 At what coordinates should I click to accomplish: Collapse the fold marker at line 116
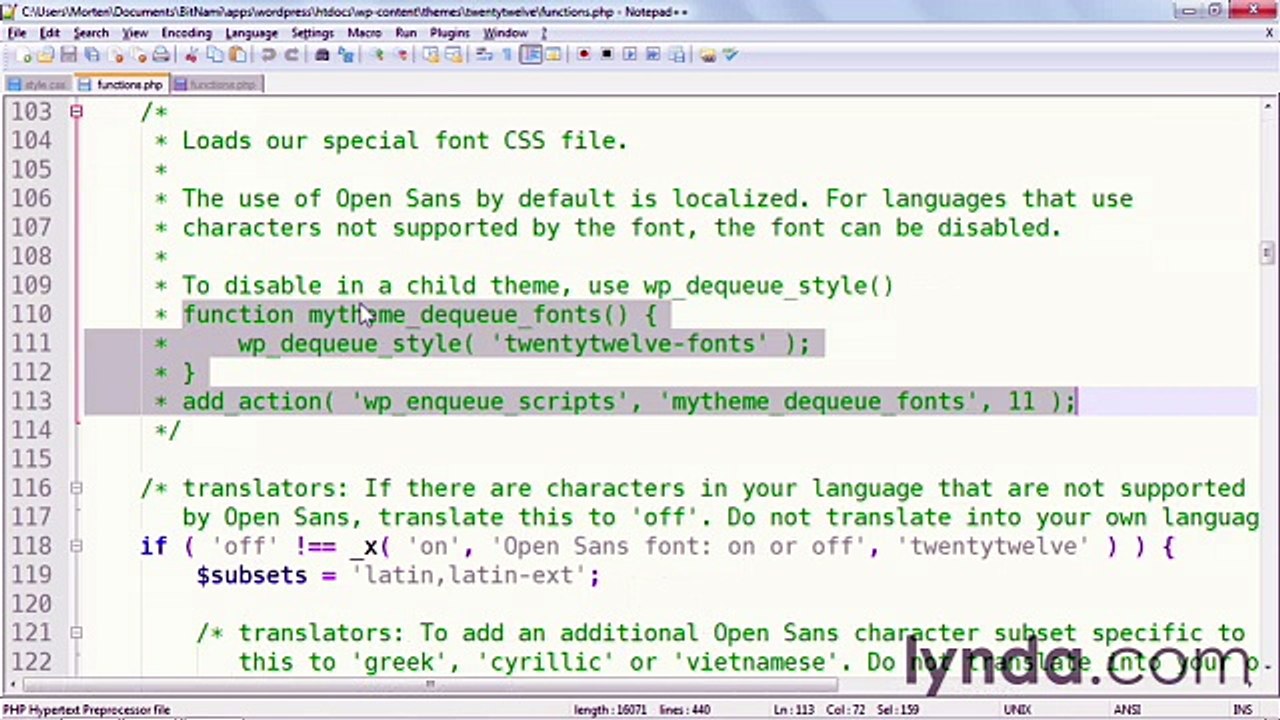tap(76, 488)
